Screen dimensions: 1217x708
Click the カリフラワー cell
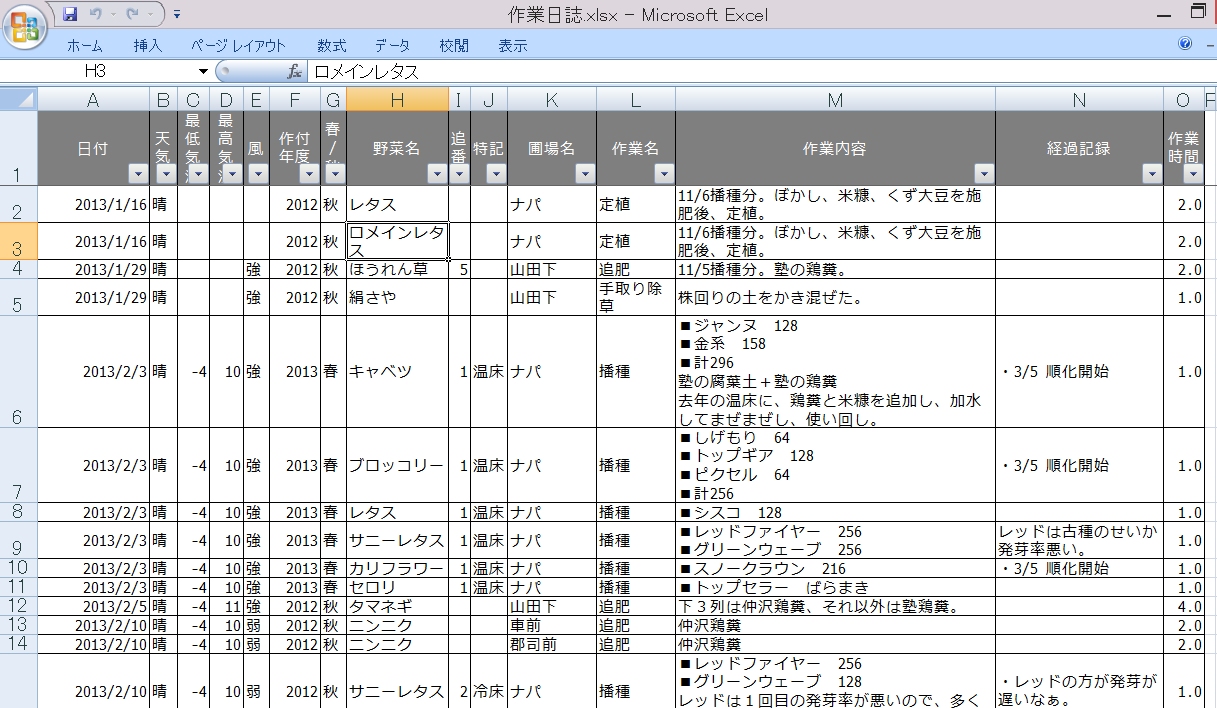pos(398,569)
